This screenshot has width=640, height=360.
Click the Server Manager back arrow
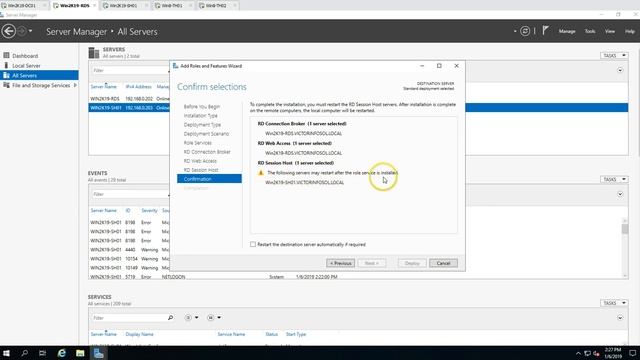(x=9, y=31)
